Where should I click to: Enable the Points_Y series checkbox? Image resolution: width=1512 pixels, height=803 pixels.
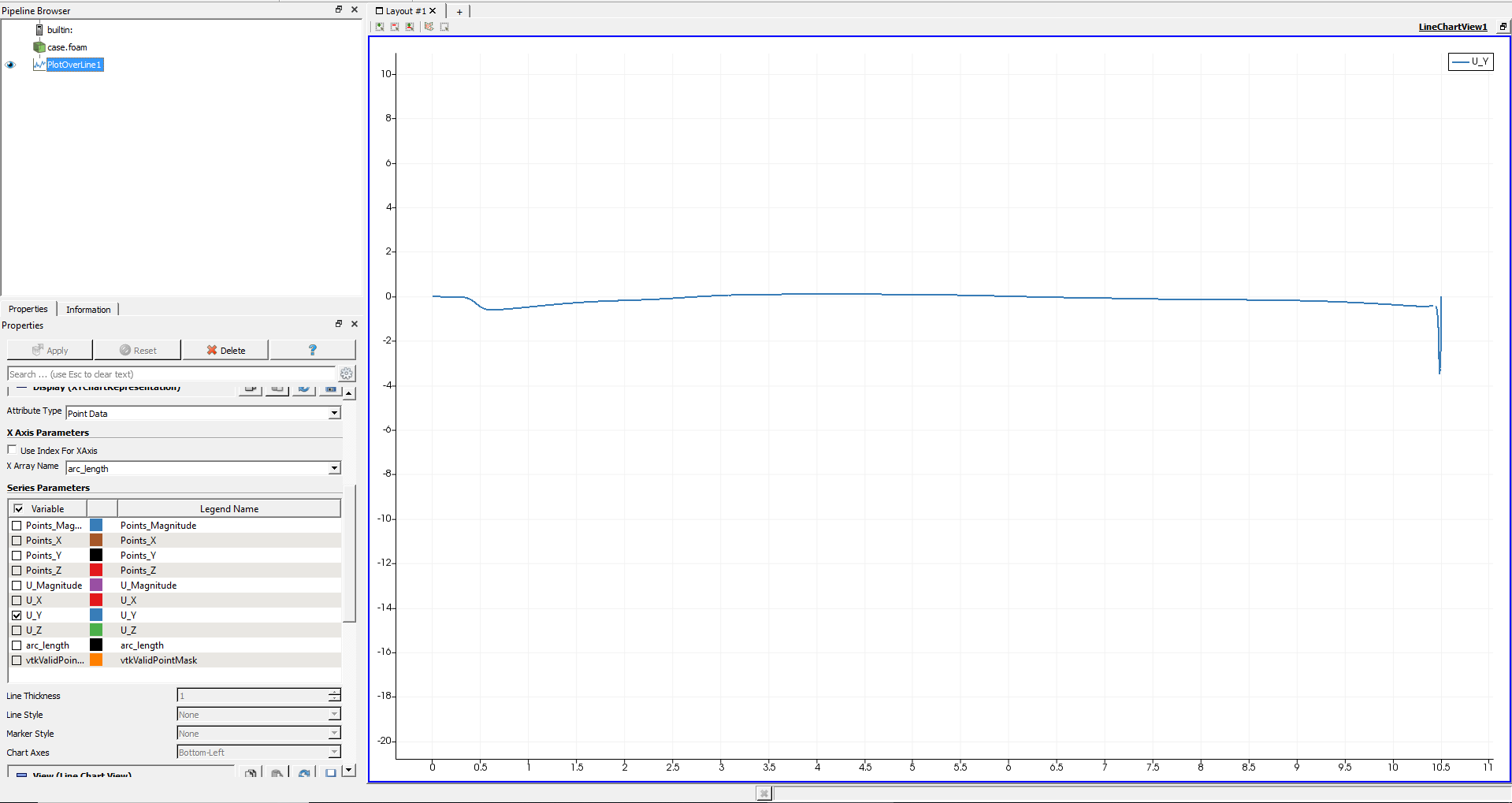17,556
